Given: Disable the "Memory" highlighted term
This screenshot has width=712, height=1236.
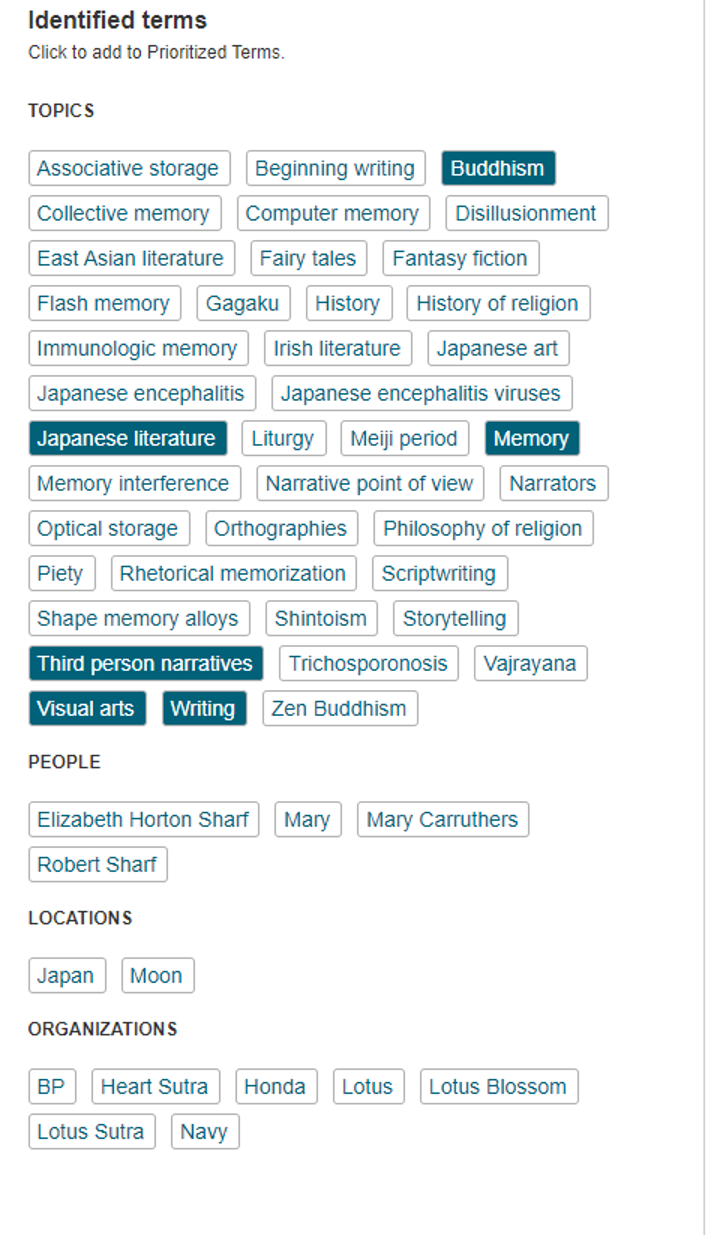Looking at the screenshot, I should point(532,438).
